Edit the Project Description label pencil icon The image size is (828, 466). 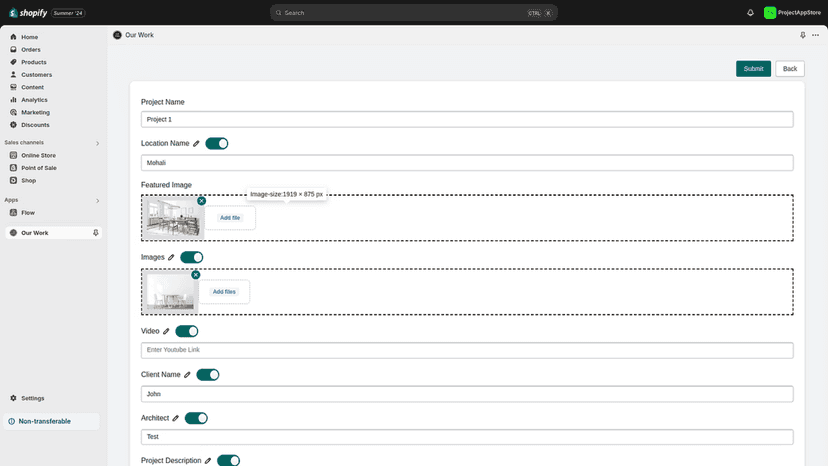[208, 461]
